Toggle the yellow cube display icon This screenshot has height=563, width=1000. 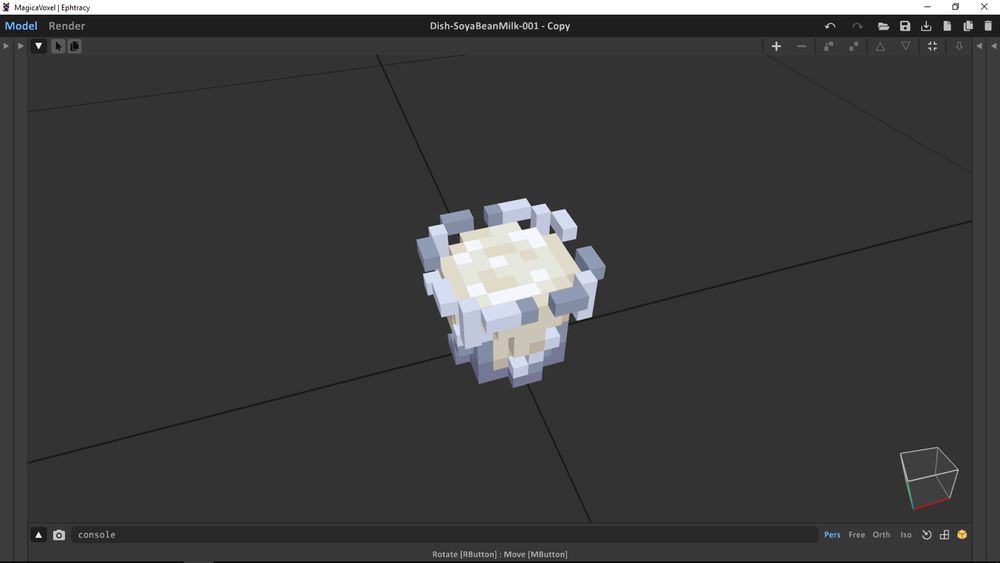click(x=962, y=535)
